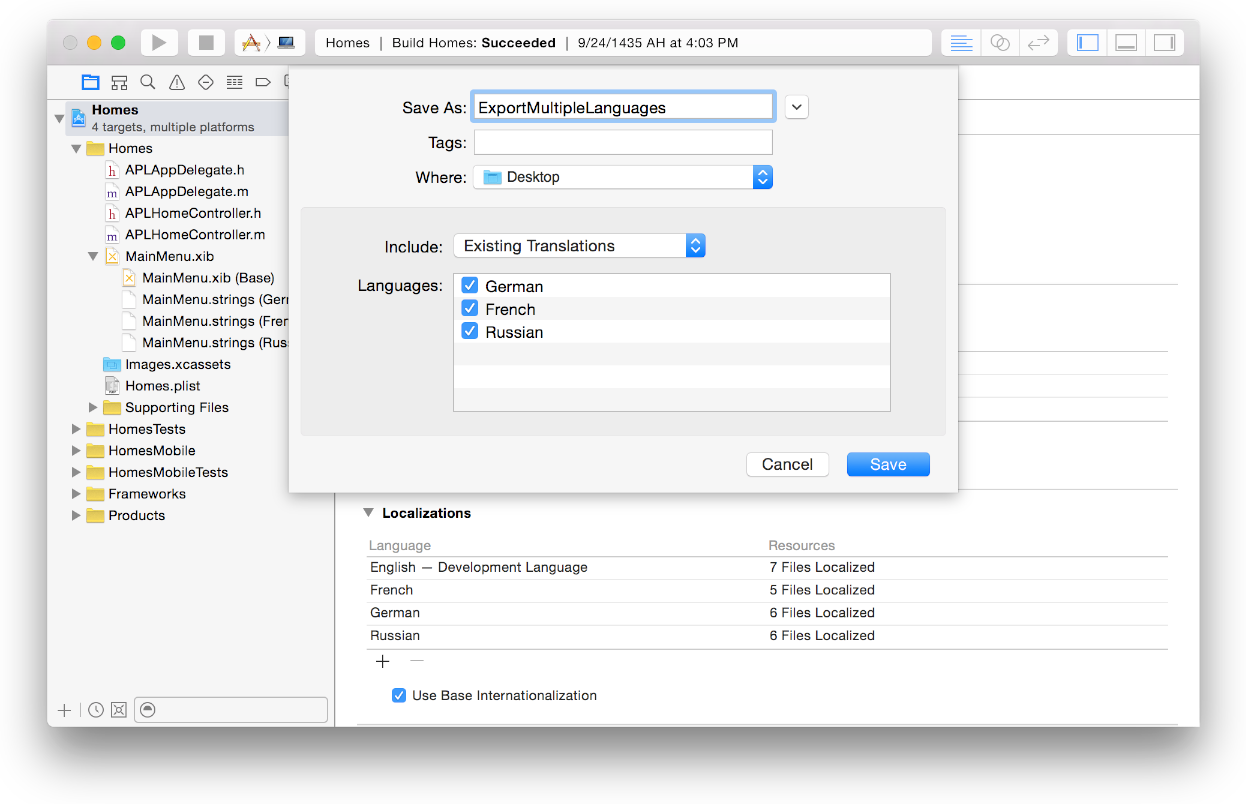Click the Save button
1246x804 pixels.
point(888,464)
